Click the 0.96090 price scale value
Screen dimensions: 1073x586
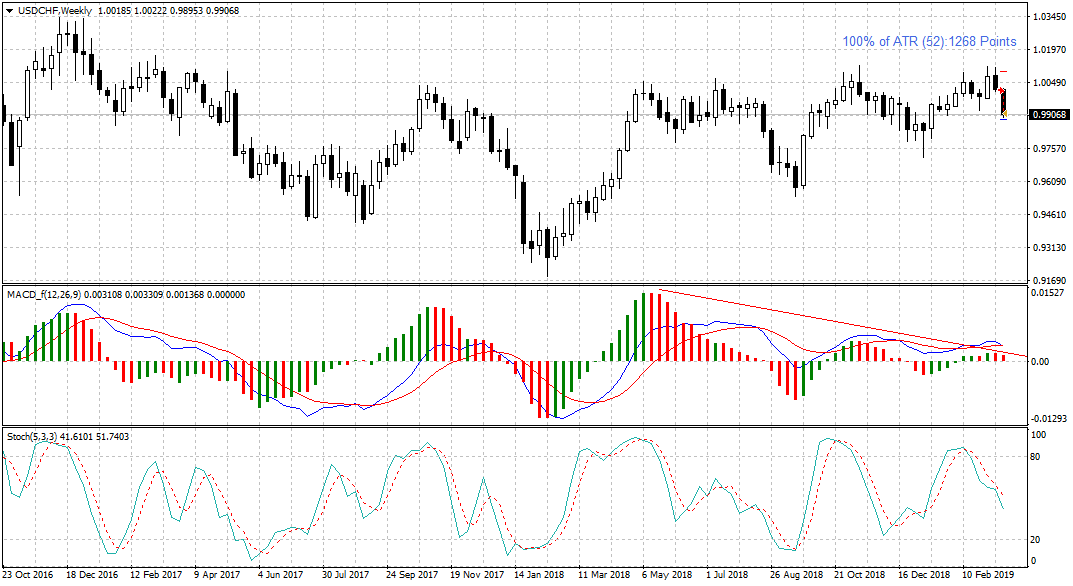[1050, 181]
